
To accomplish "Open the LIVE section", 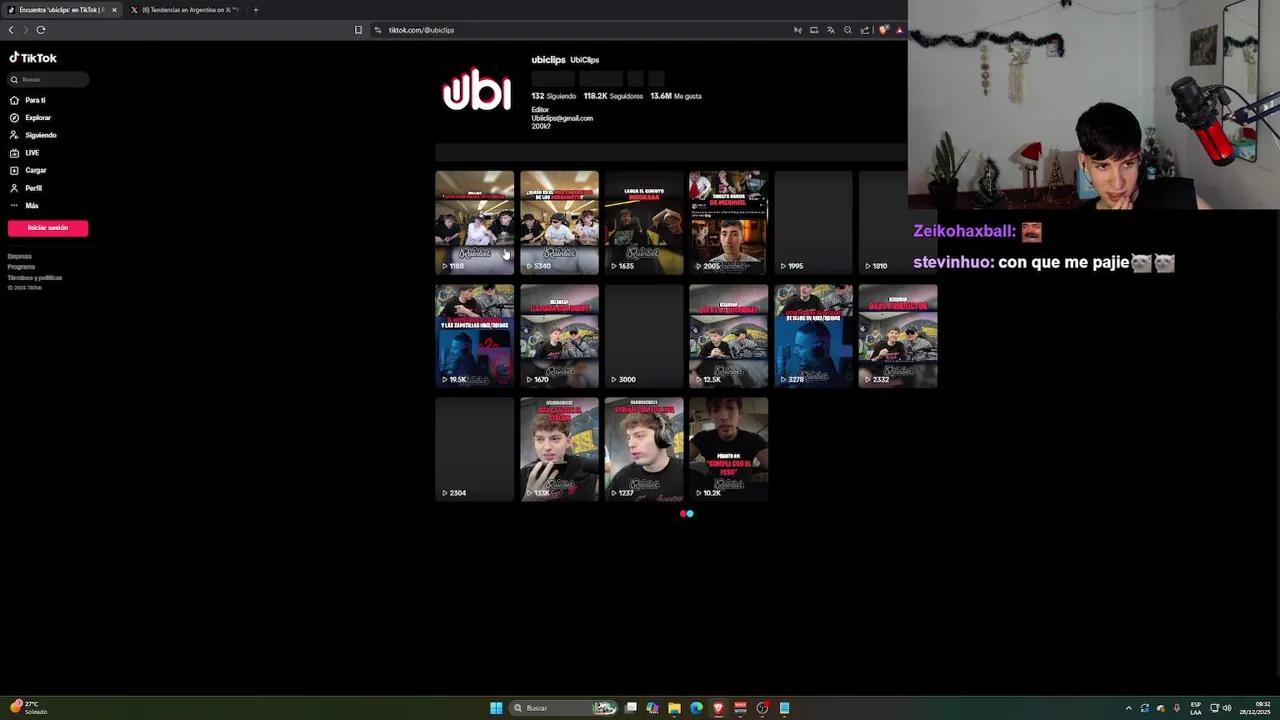I will (x=25, y=153).
